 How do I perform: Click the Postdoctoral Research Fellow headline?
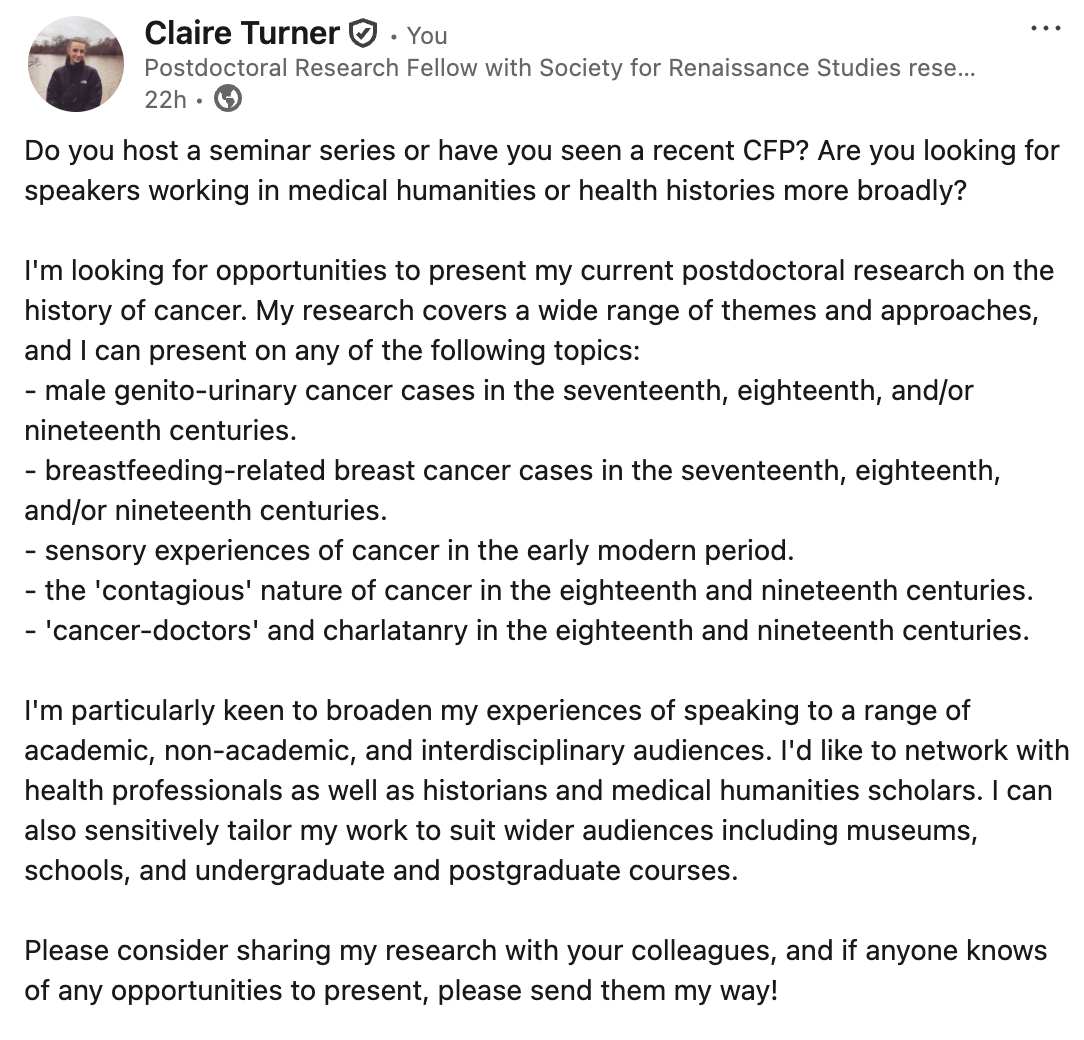pos(559,68)
